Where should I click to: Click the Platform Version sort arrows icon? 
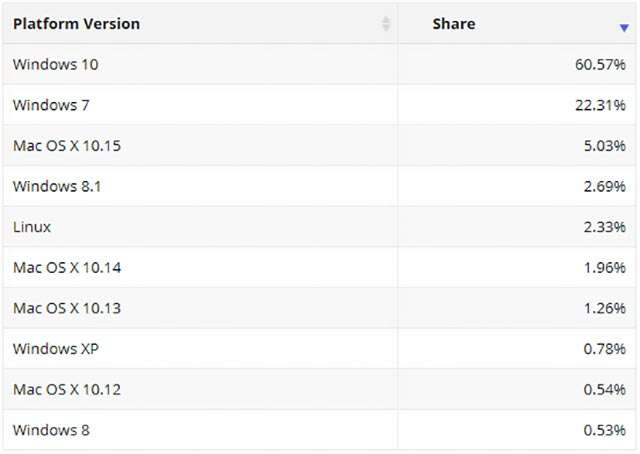[x=386, y=24]
